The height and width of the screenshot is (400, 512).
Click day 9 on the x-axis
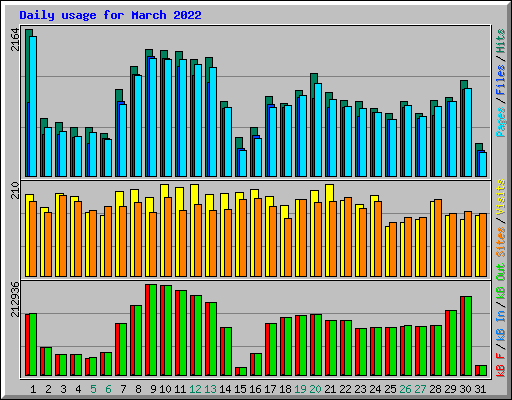click(x=153, y=389)
